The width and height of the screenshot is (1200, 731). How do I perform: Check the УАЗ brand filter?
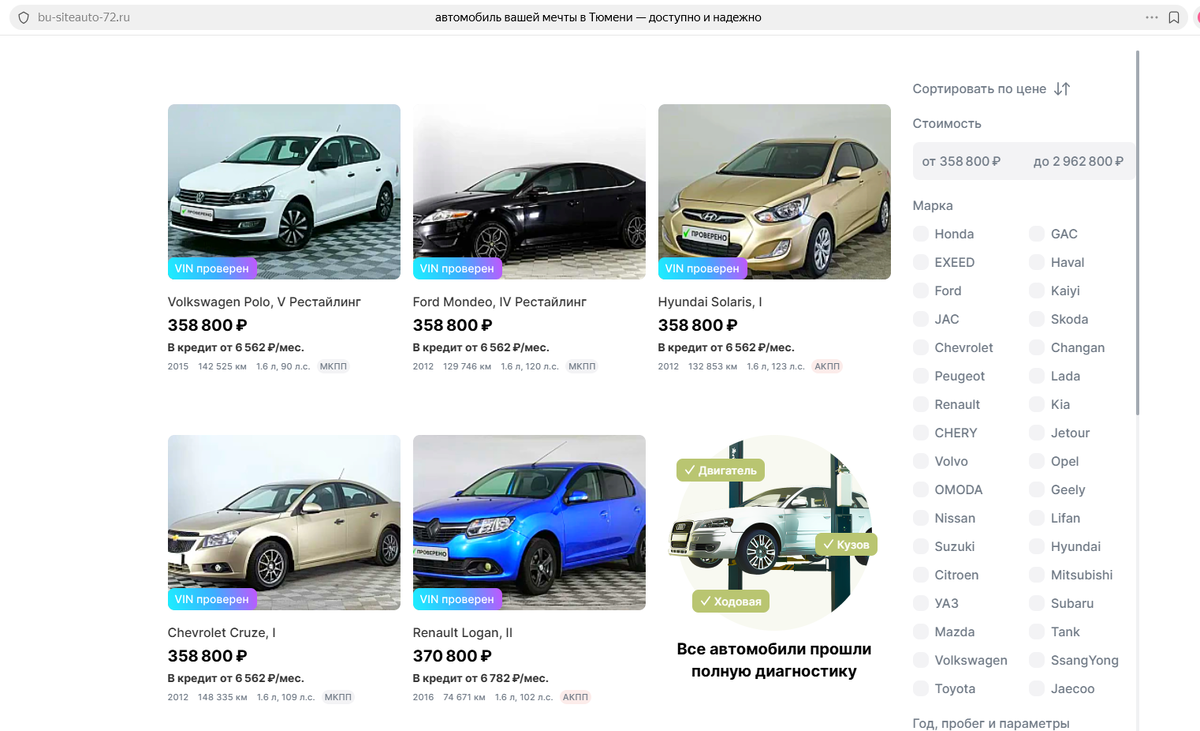(x=920, y=604)
